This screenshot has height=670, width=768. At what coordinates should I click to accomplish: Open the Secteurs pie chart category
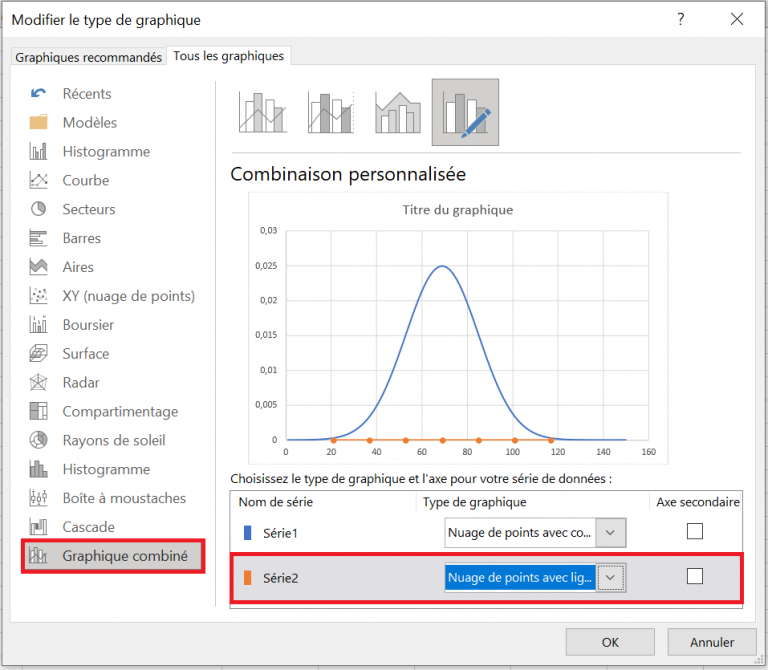click(88, 209)
